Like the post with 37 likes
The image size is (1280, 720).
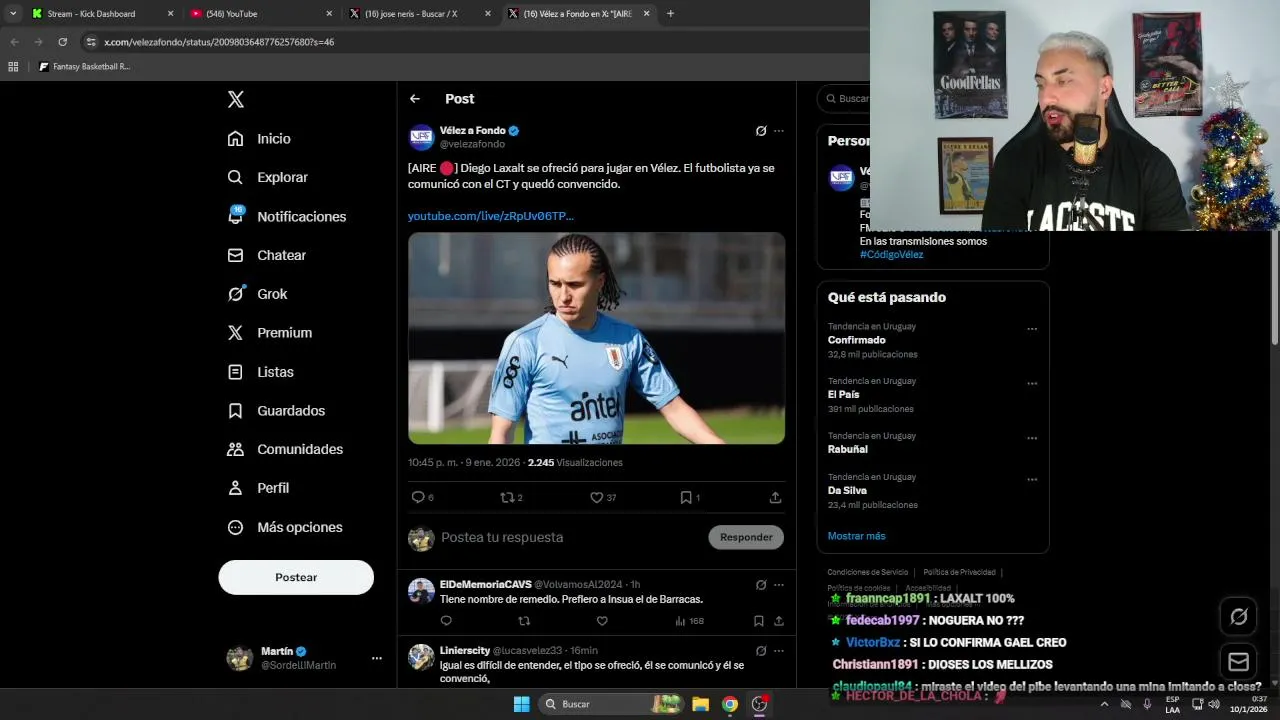[x=597, y=497]
